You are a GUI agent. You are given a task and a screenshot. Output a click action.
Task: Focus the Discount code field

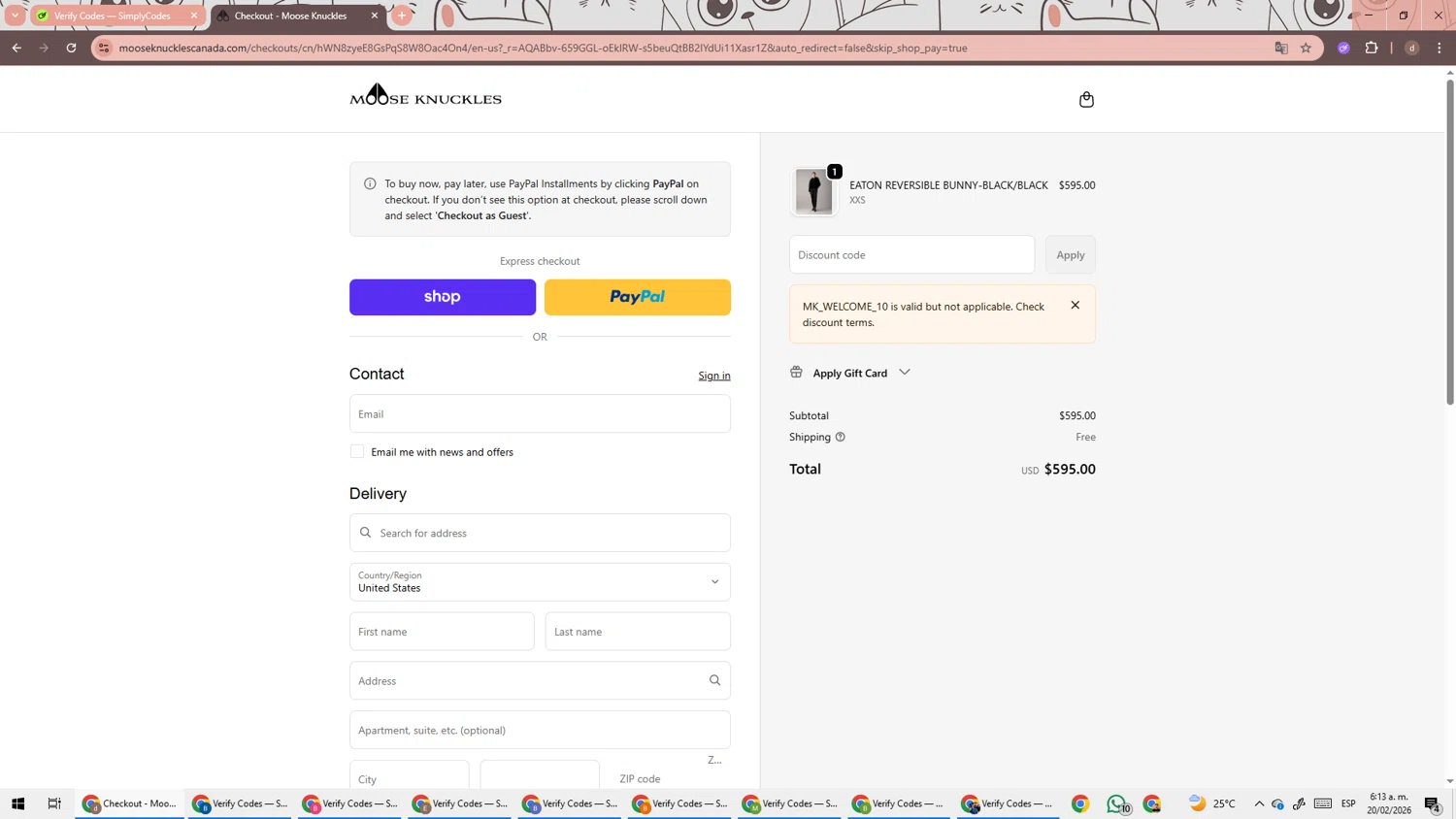pyautogui.click(x=911, y=254)
